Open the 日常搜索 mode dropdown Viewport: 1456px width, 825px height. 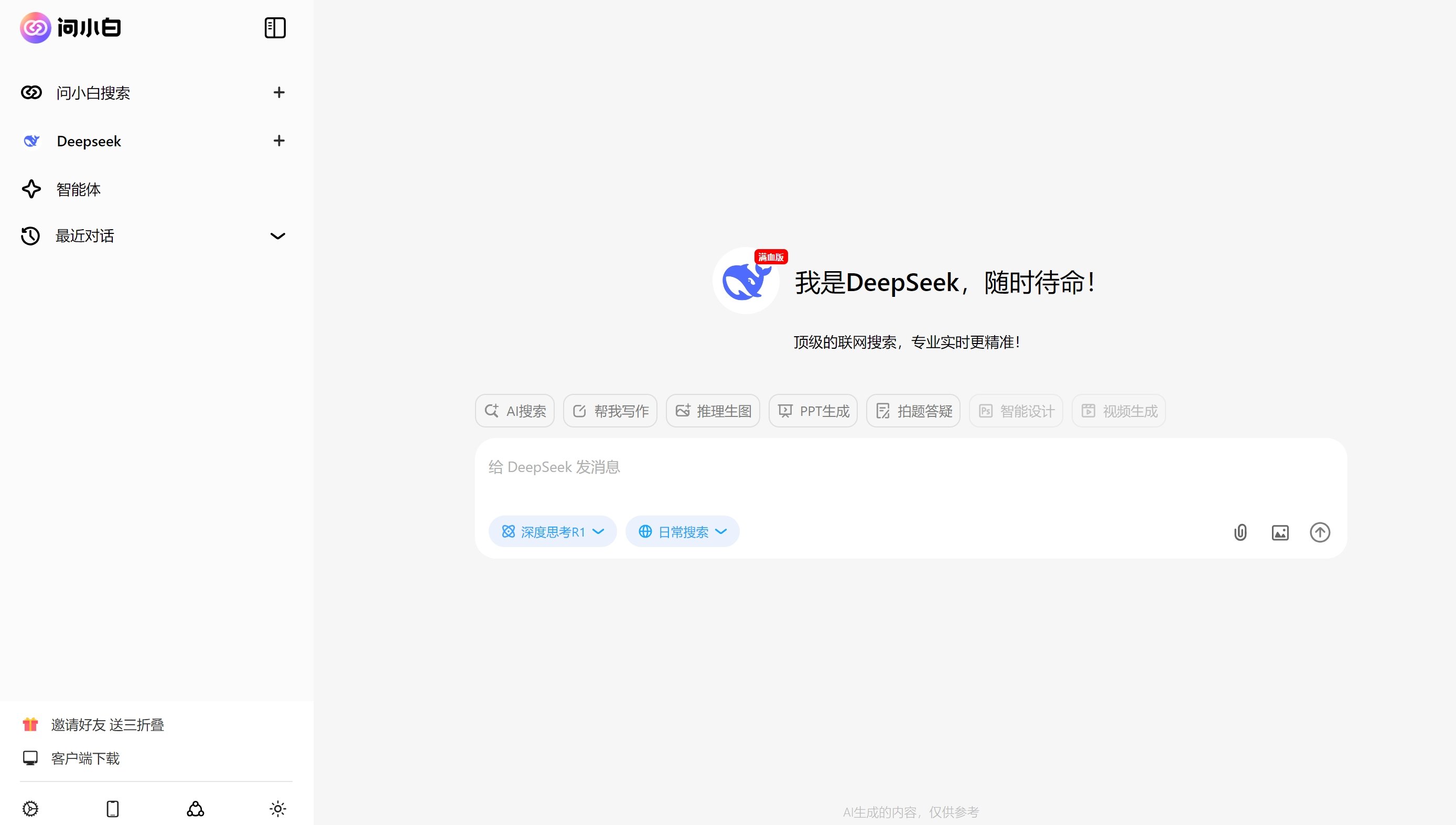(721, 531)
